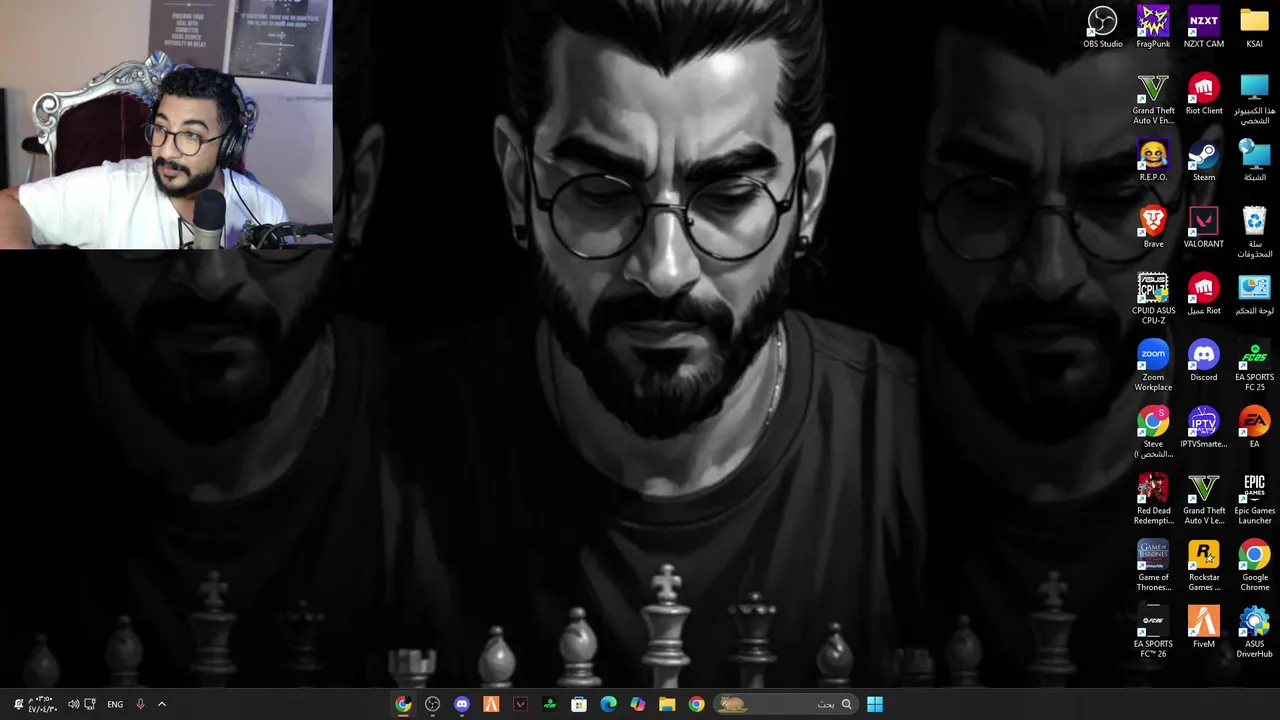
Task: Switch to OBS Studio in the taskbar
Action: point(432,704)
